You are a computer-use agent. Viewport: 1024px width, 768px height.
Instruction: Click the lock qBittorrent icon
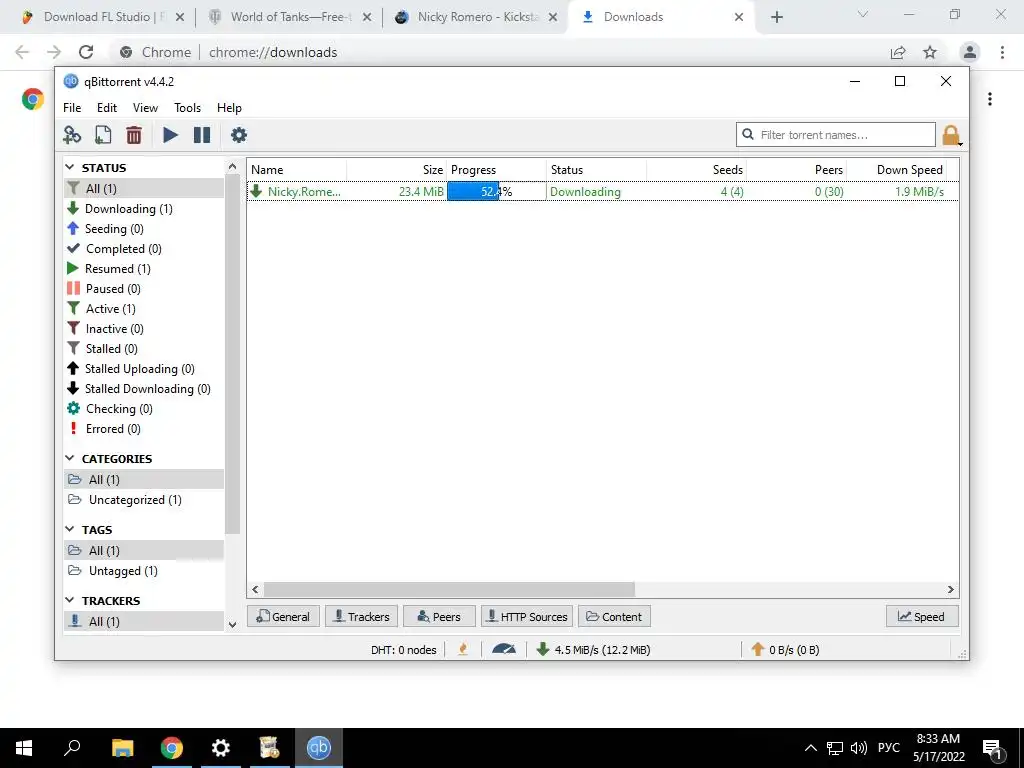(952, 135)
